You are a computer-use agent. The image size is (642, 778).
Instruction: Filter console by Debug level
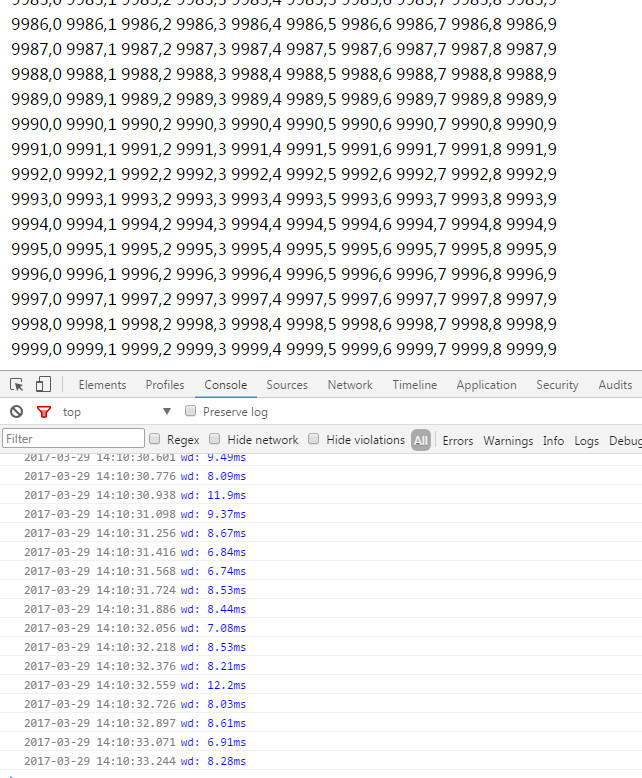625,441
